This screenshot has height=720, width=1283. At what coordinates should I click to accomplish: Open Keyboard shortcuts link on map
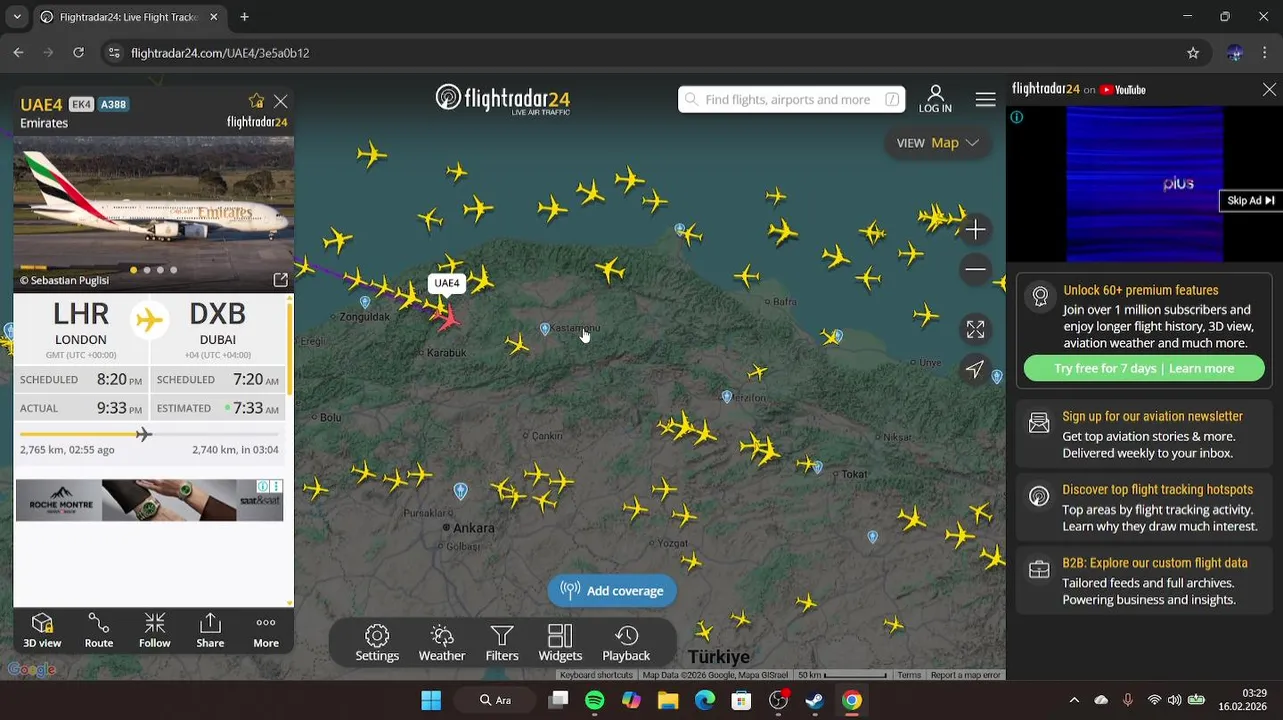coord(596,675)
